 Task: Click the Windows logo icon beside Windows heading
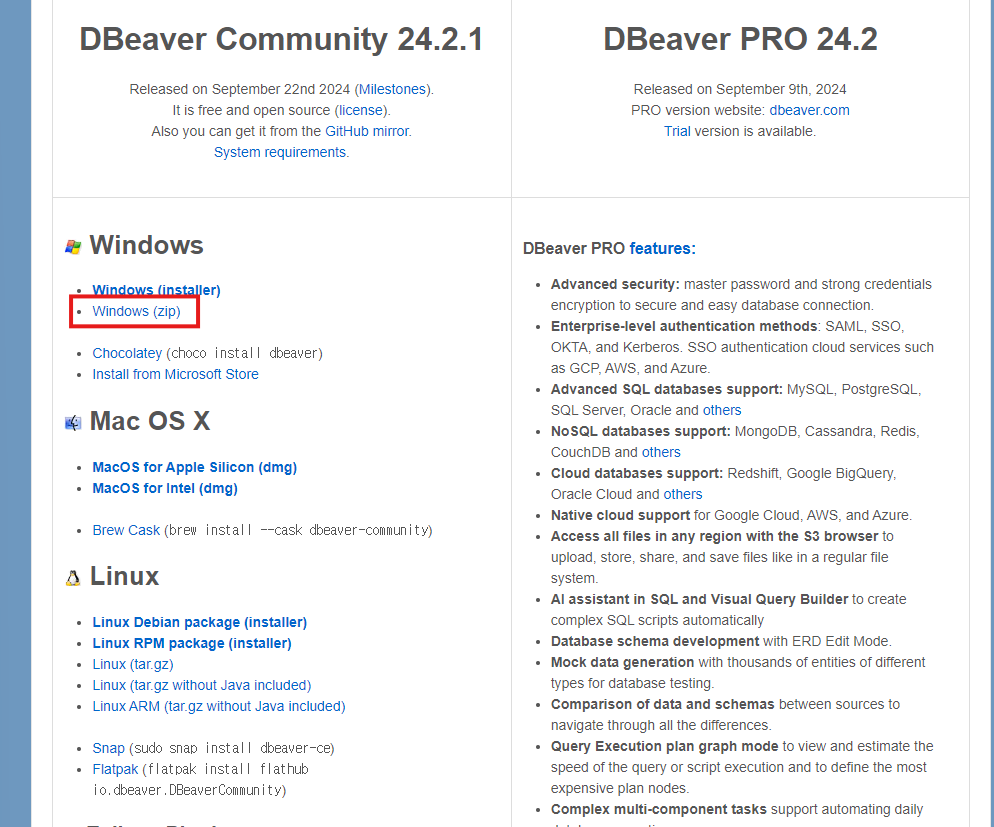(73, 247)
